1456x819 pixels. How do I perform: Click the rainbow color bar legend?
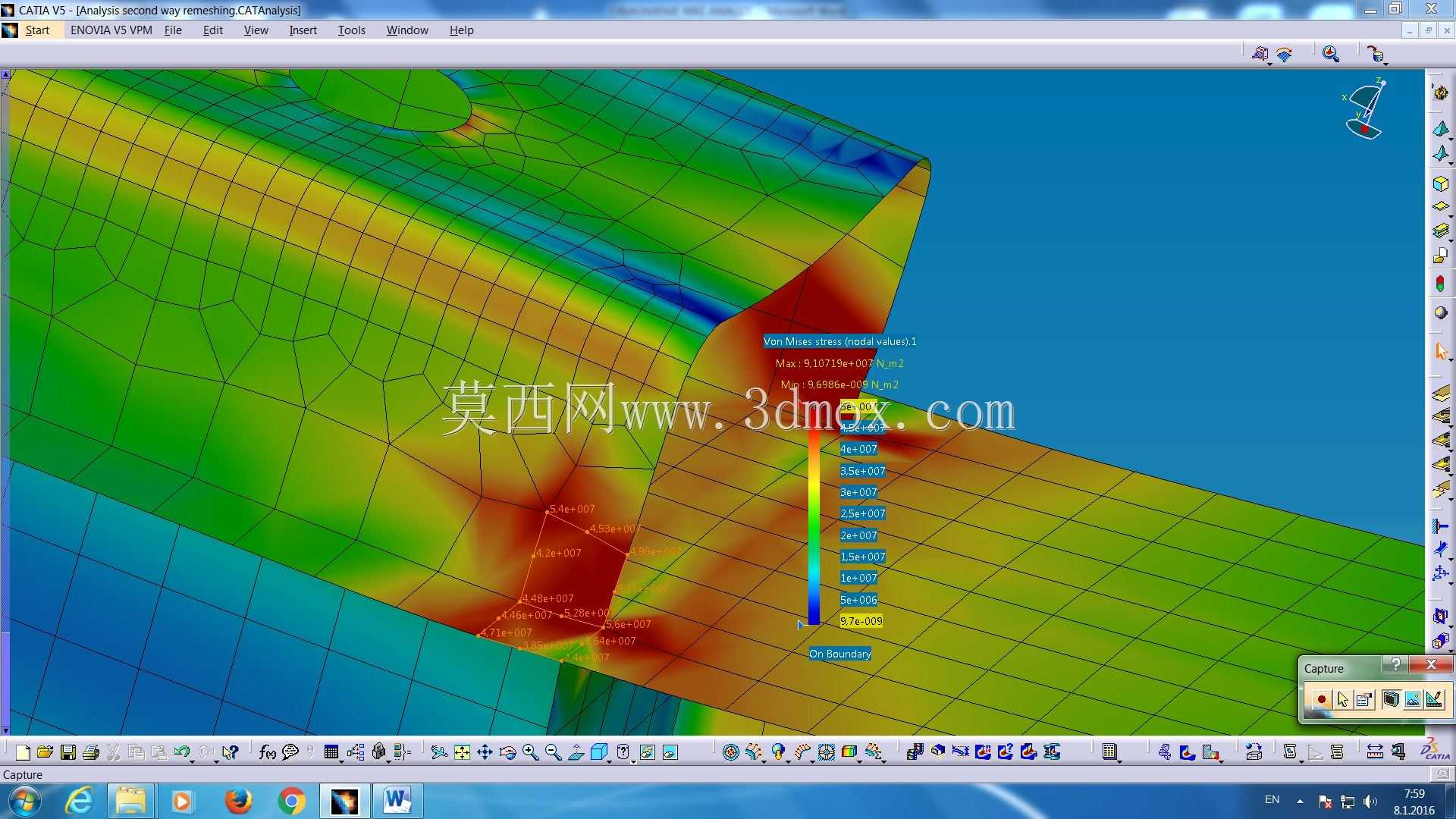click(x=814, y=516)
